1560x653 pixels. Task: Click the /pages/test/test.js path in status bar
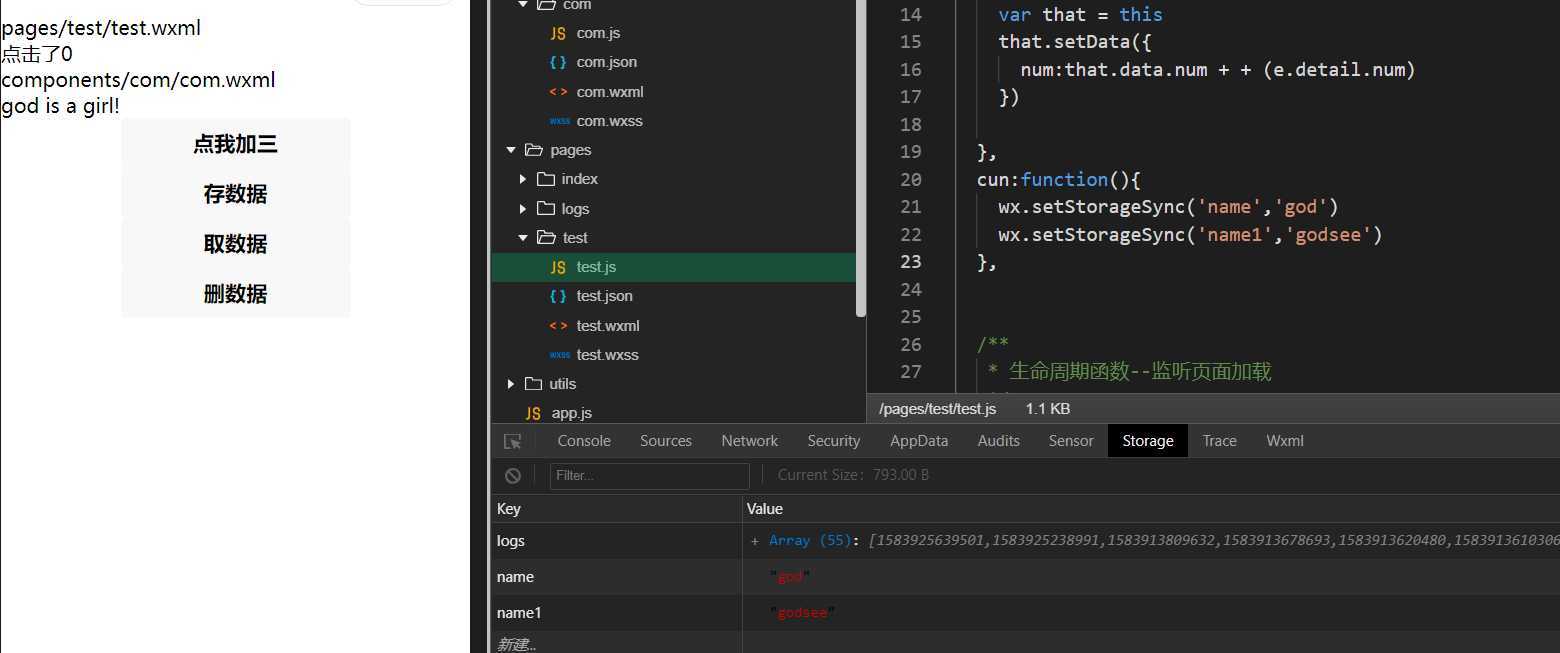coord(937,409)
